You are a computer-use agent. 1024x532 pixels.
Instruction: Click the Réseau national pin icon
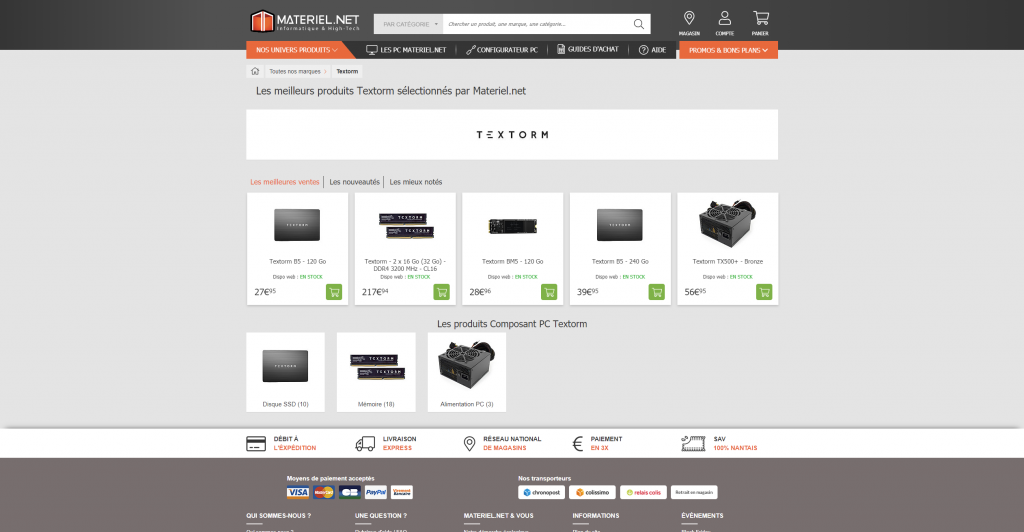click(469, 444)
